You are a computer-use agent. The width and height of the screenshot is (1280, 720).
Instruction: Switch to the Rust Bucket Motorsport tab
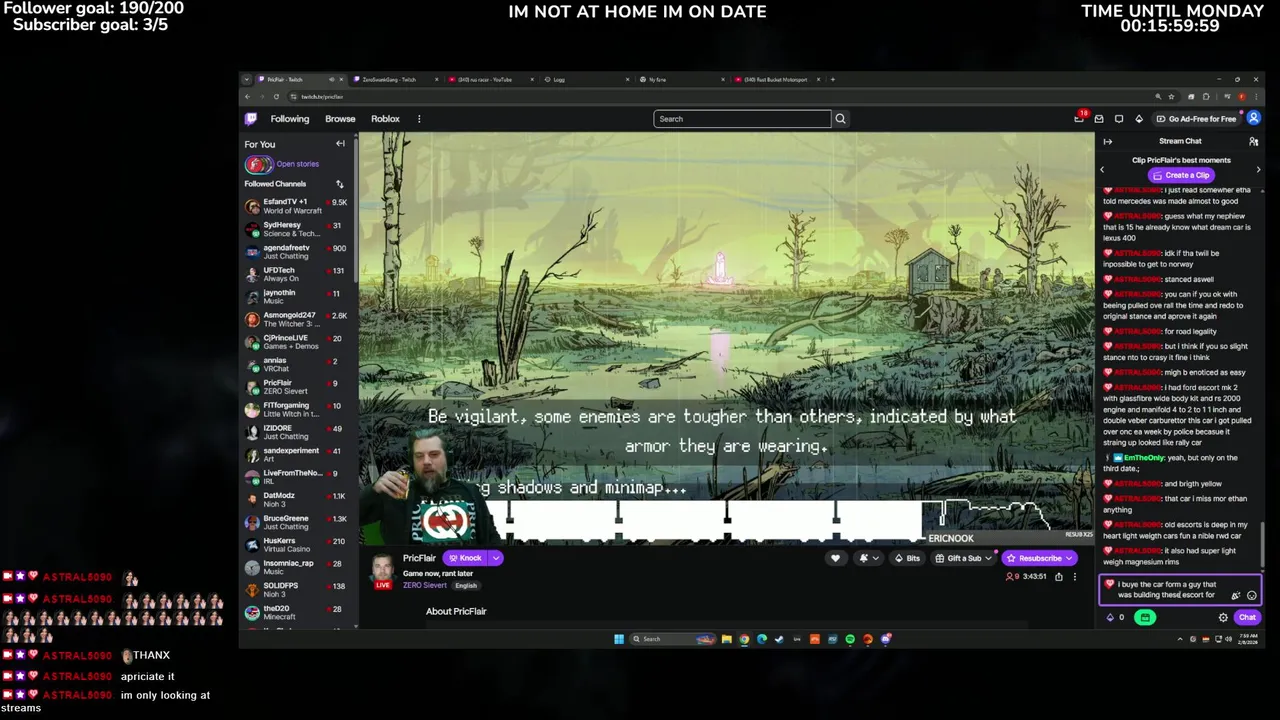[776, 80]
